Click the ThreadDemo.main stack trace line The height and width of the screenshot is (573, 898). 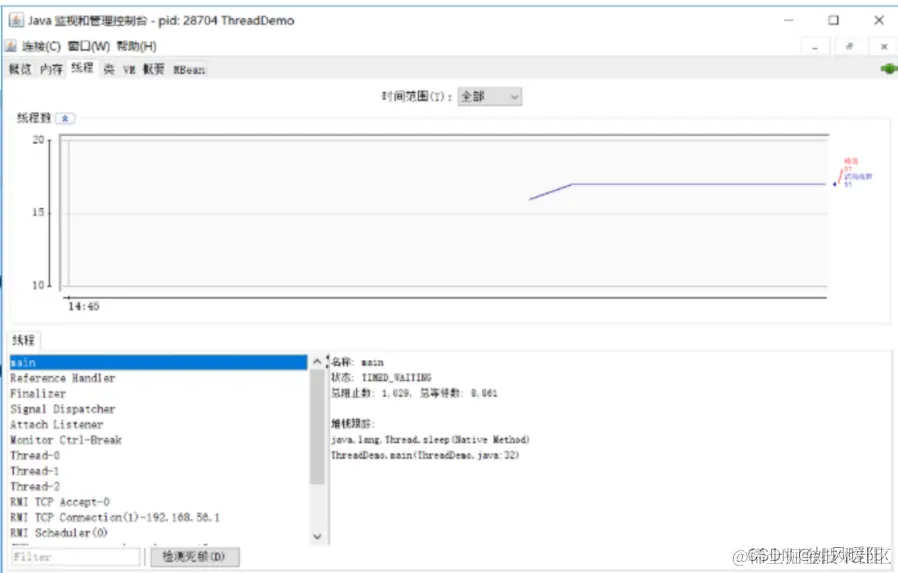425,455
